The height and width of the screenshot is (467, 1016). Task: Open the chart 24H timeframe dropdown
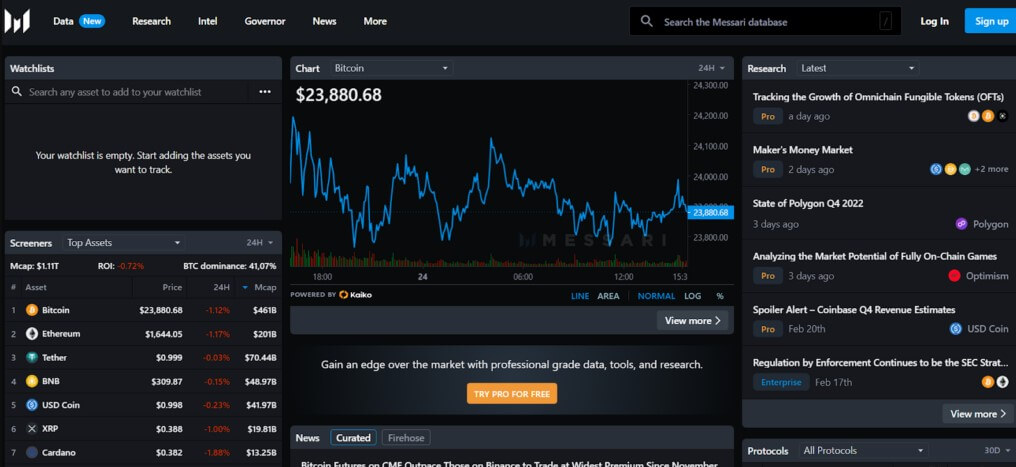711,68
